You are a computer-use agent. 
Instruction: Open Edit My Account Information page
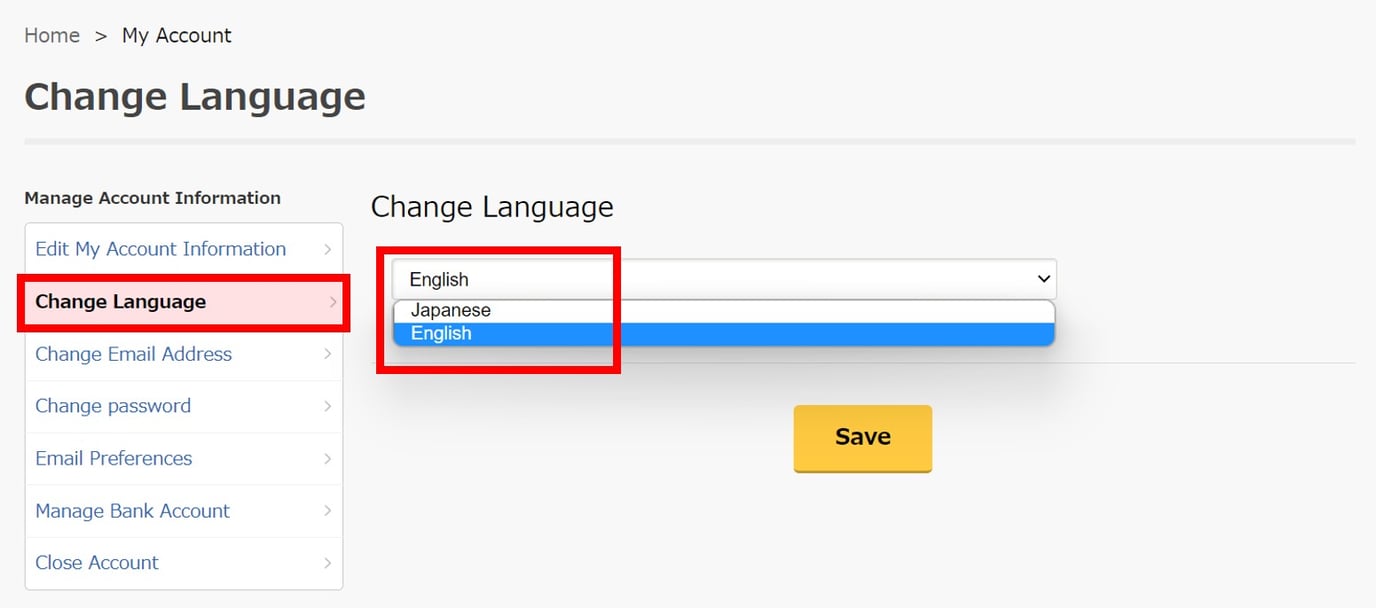click(160, 249)
